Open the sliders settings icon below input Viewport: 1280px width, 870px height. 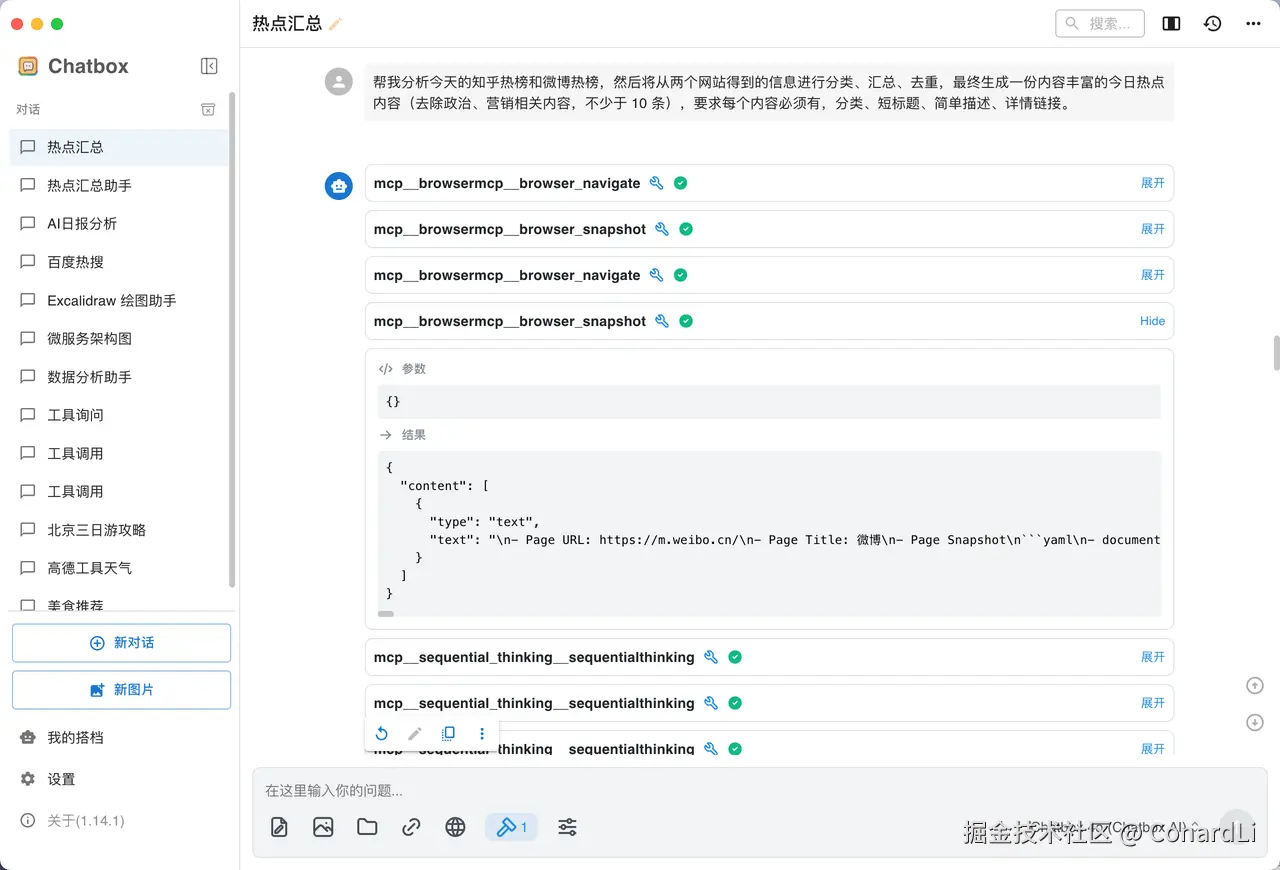(x=567, y=827)
